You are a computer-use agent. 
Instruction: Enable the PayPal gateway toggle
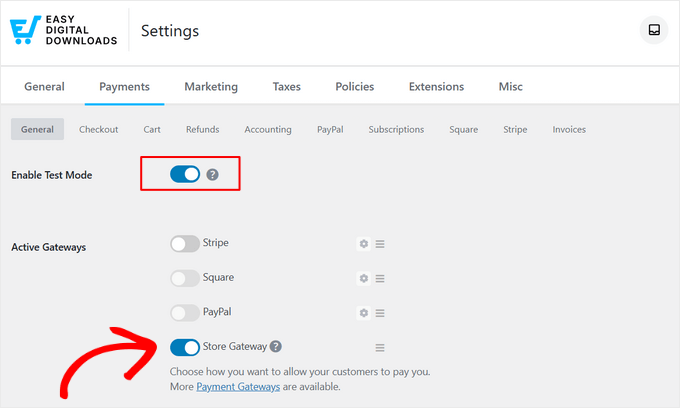pos(185,313)
